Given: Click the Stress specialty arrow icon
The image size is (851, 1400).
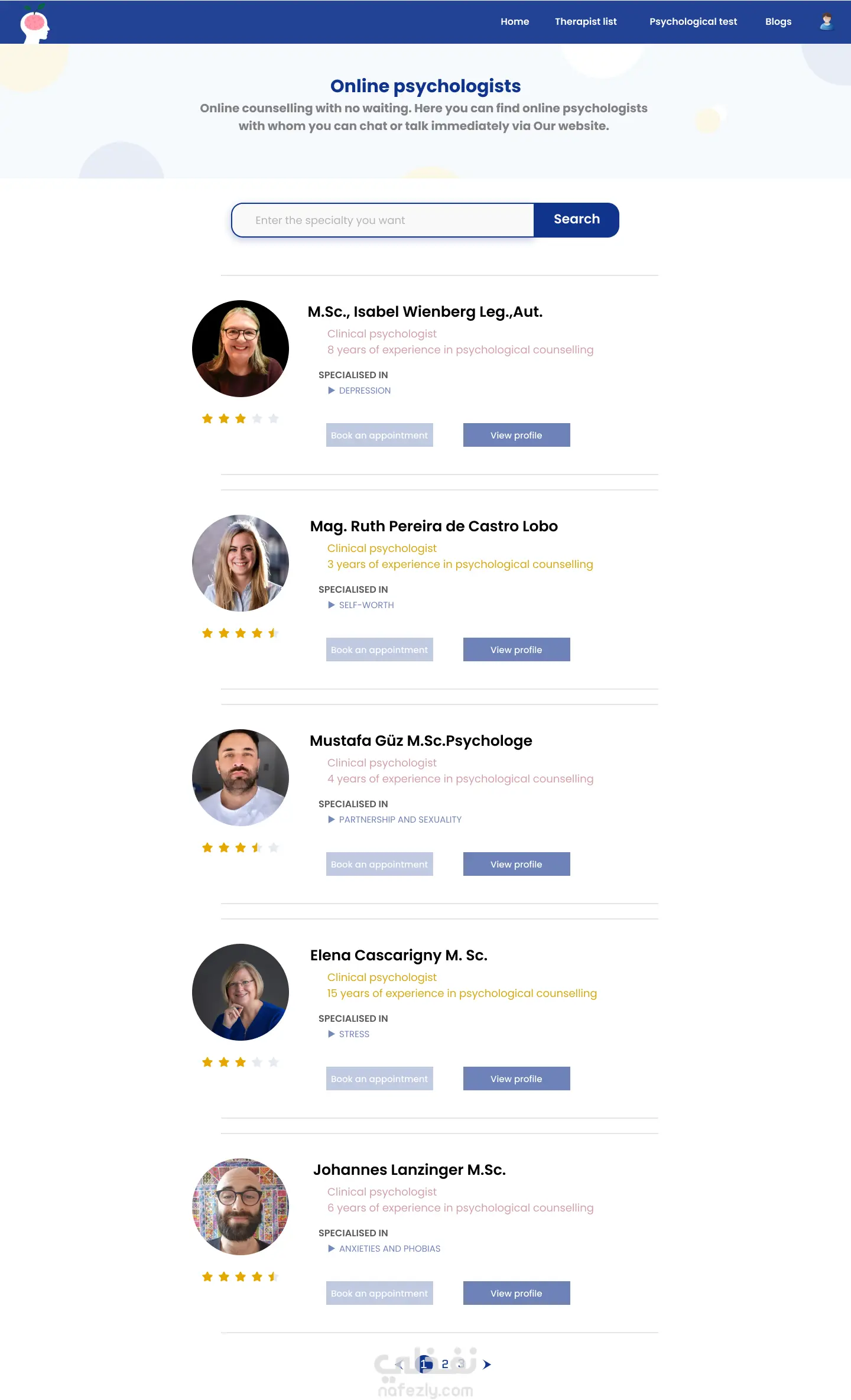Looking at the screenshot, I should [332, 1034].
